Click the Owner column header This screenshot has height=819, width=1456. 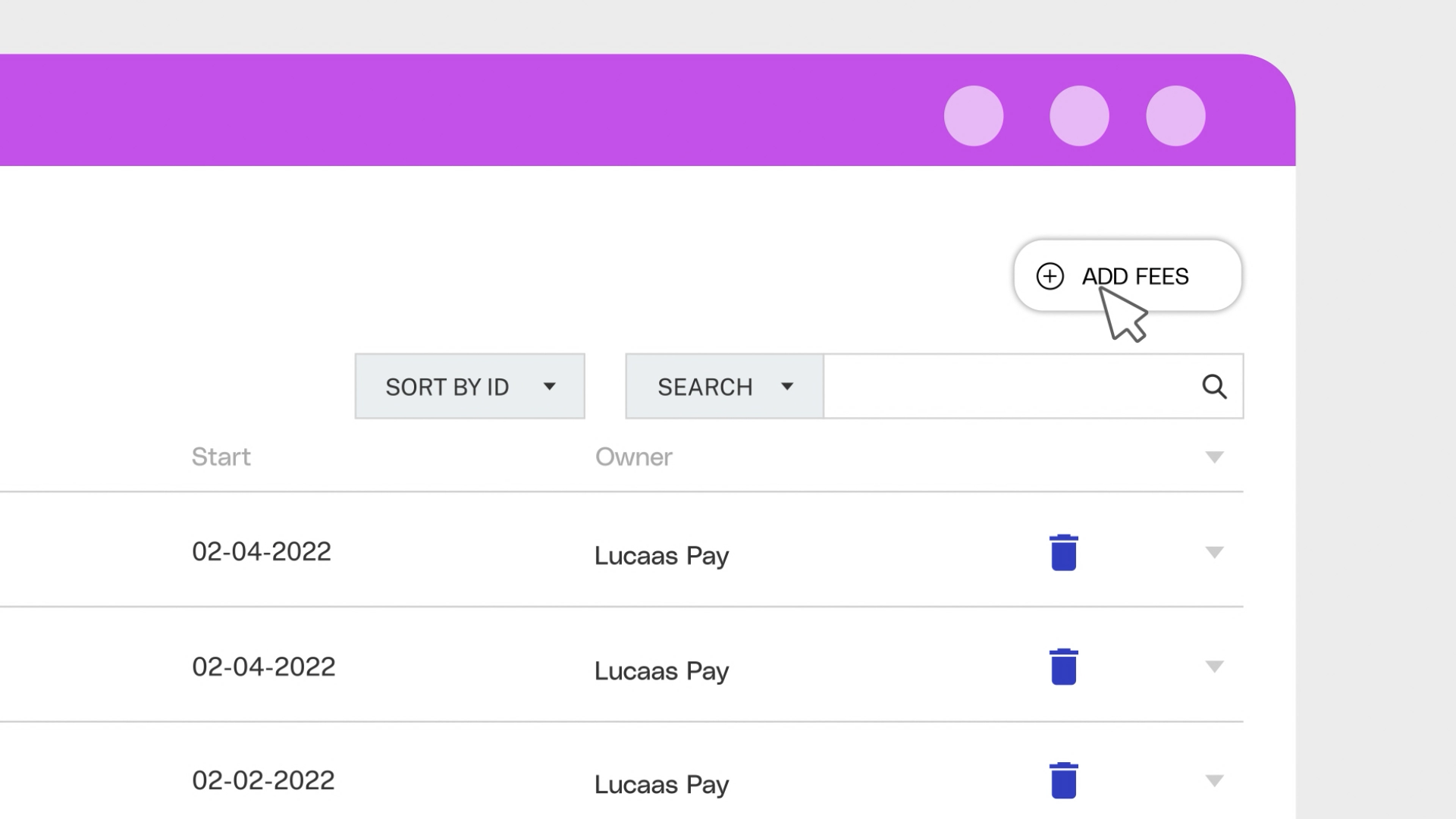pos(633,457)
